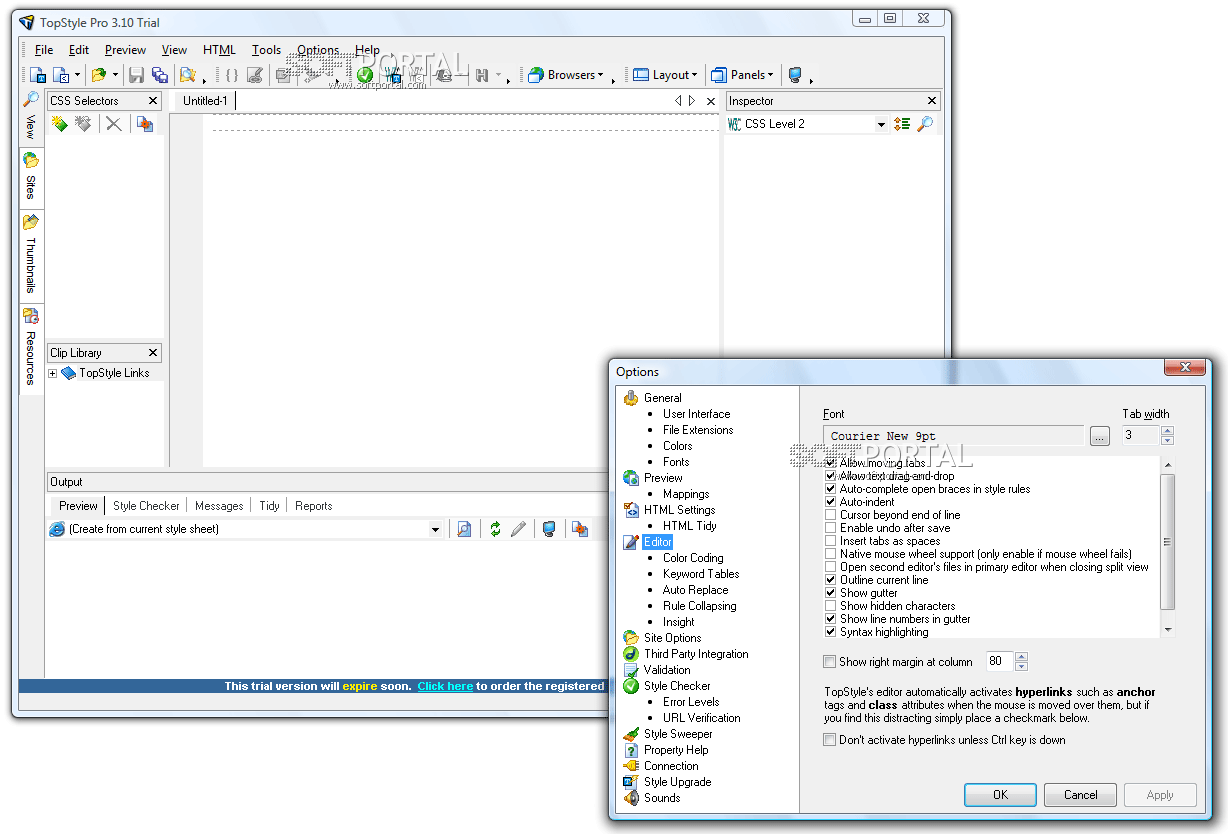Click the copy-selector icon in CSS Selectors toolbar
The height and width of the screenshot is (834, 1228).
coord(145,124)
